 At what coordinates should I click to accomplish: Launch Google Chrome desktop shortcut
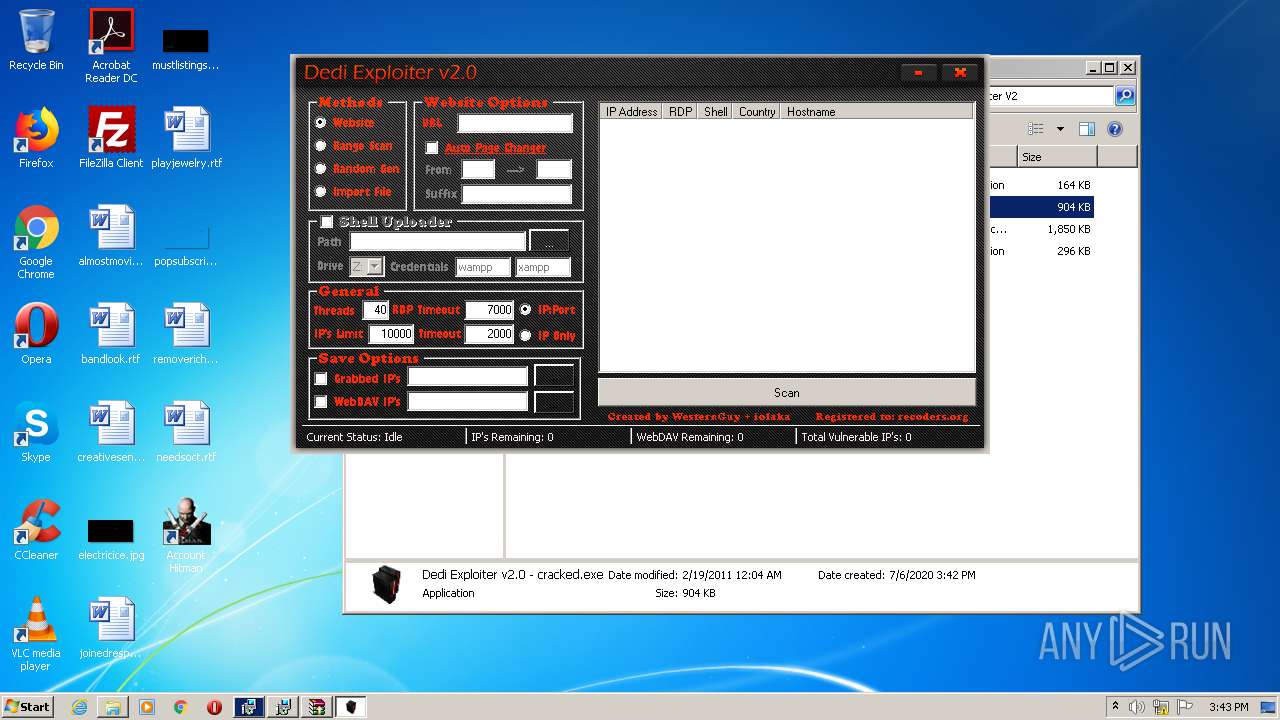[x=36, y=242]
